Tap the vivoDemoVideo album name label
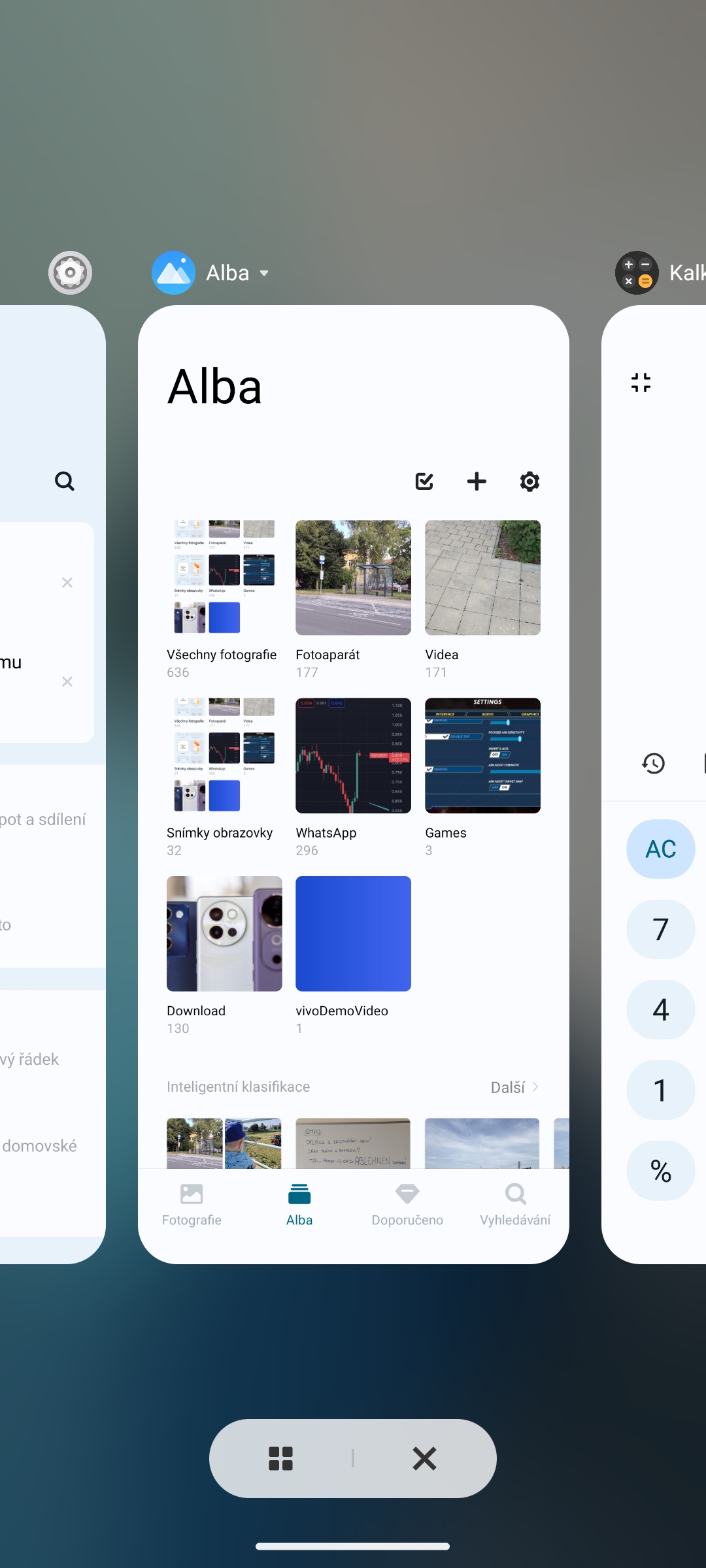 342,1011
